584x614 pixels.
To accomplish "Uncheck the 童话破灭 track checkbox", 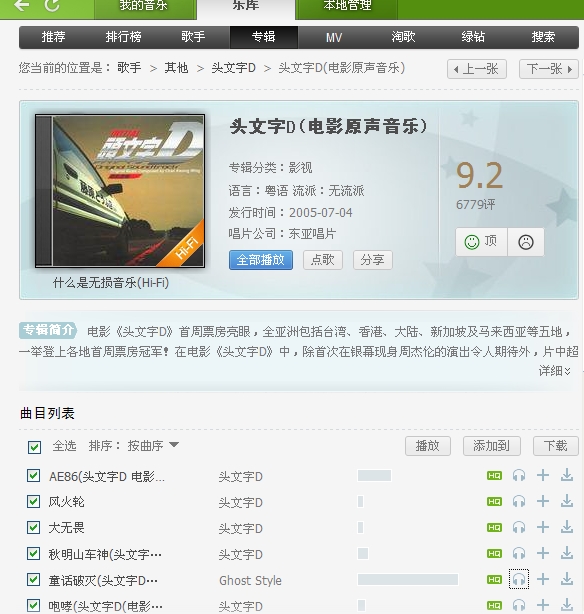I will tap(33, 580).
